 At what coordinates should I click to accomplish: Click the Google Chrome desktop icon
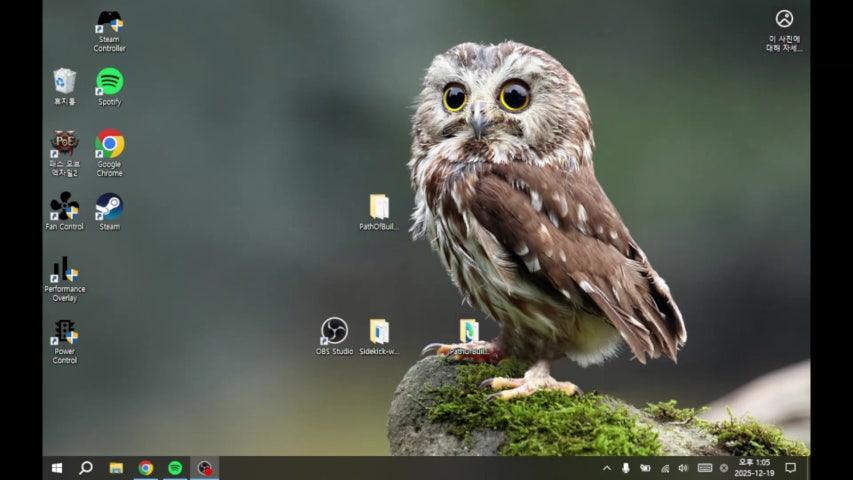coord(109,144)
